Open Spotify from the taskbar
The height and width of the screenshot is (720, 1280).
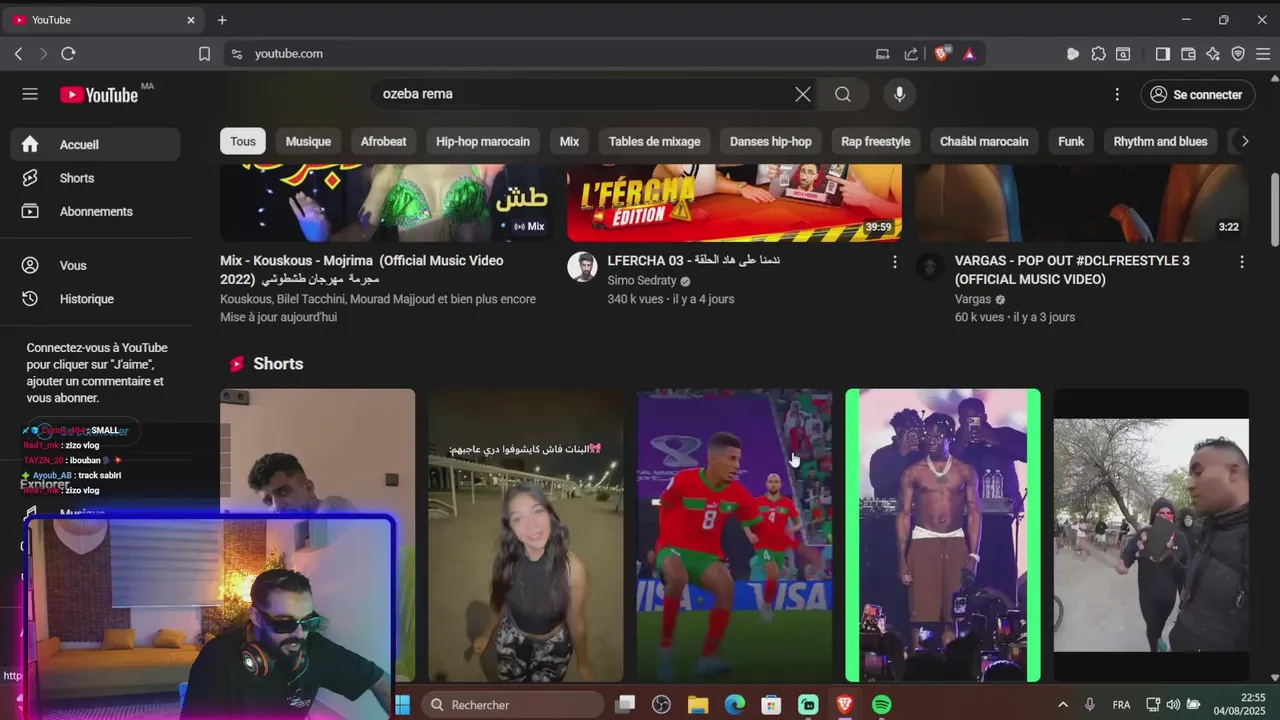tap(881, 705)
